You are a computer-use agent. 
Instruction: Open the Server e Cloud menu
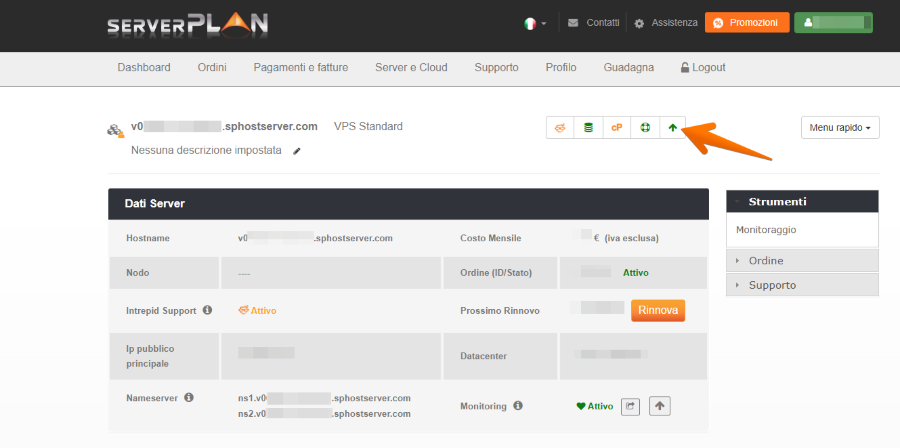pos(411,68)
